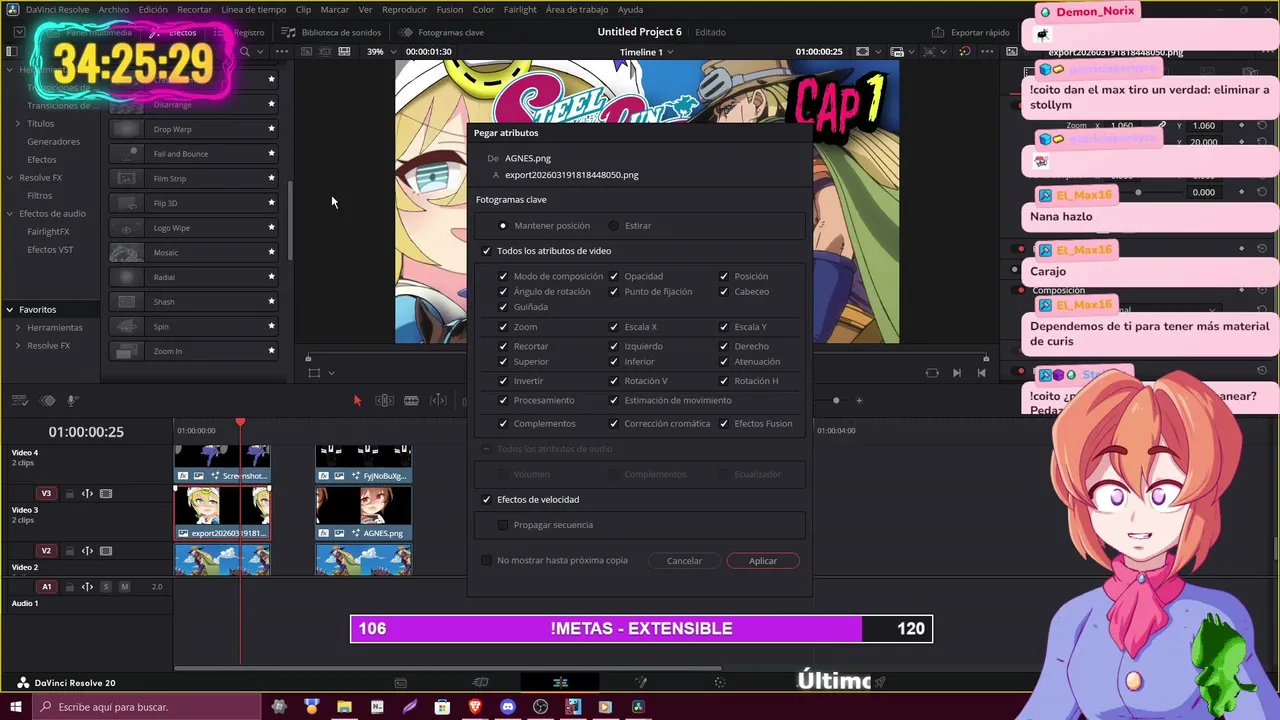Viewport: 1280px width, 720px height.
Task: Lock the A1 audio track
Action: click(x=69, y=587)
